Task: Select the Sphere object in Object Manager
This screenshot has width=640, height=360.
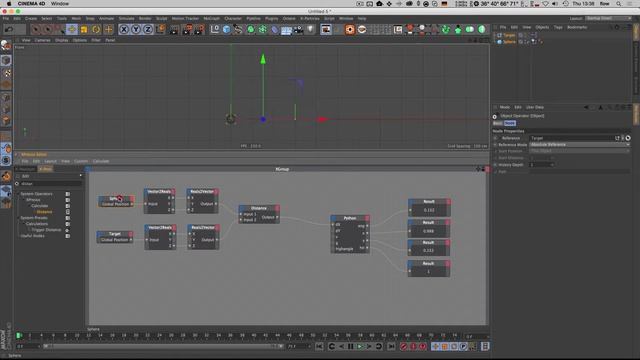Action: pos(509,42)
